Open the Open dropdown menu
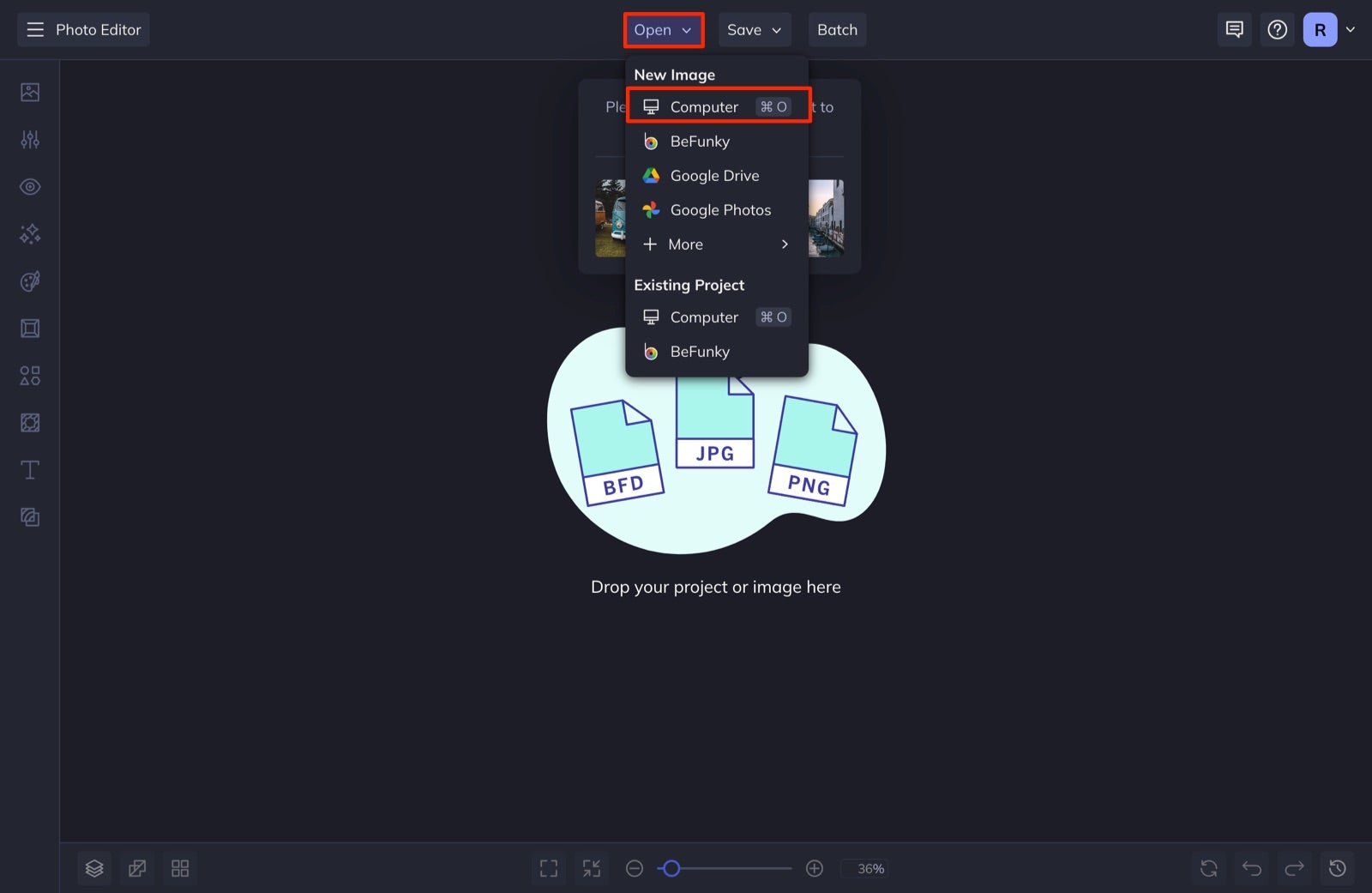 (662, 29)
